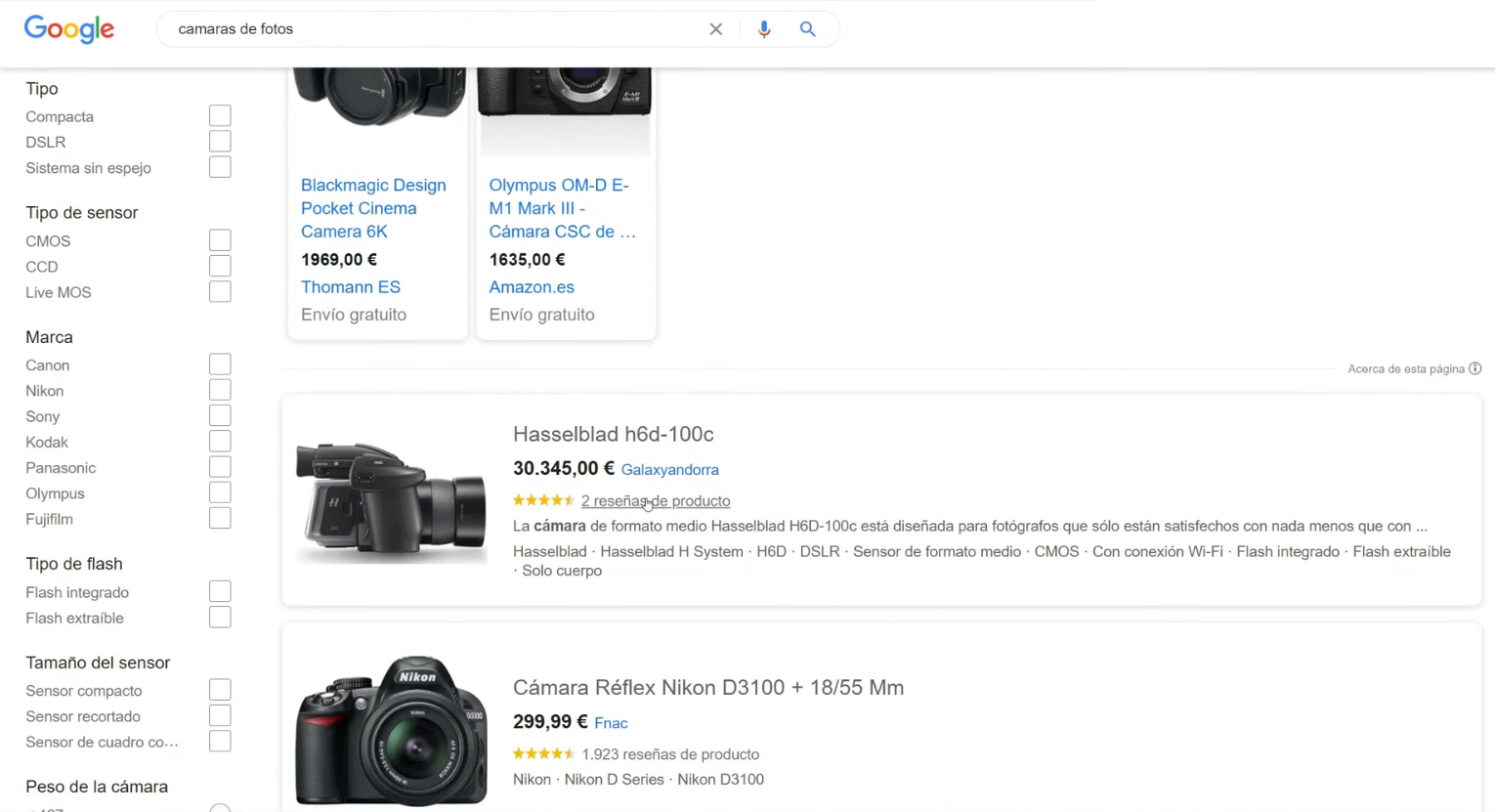Start voice search with the microphone icon
1495x812 pixels.
click(x=764, y=29)
